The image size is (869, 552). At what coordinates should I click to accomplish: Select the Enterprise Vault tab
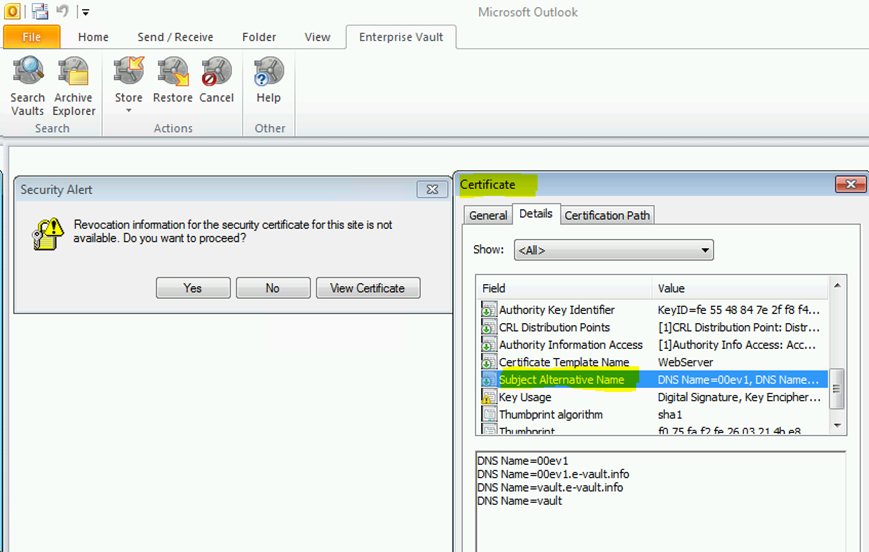pyautogui.click(x=401, y=37)
